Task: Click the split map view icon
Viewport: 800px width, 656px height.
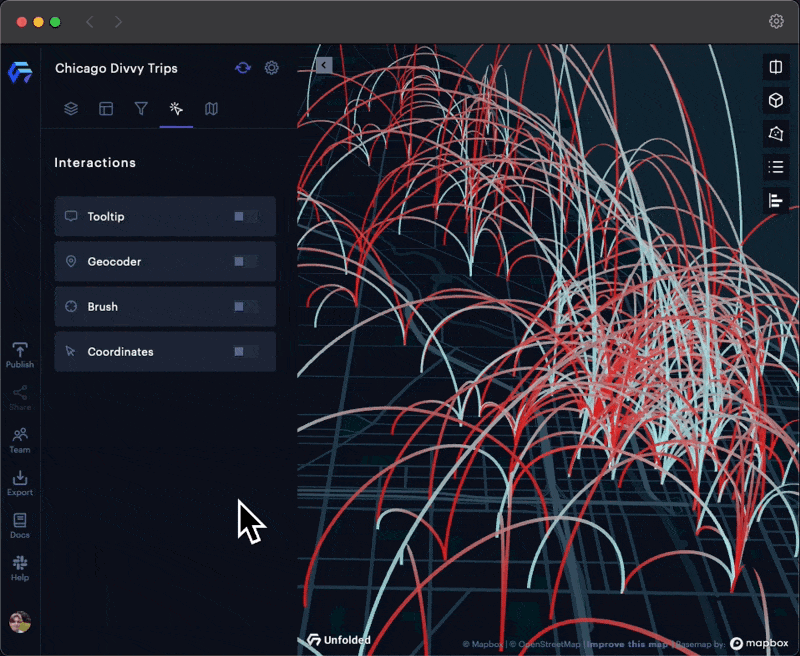Action: (x=775, y=67)
